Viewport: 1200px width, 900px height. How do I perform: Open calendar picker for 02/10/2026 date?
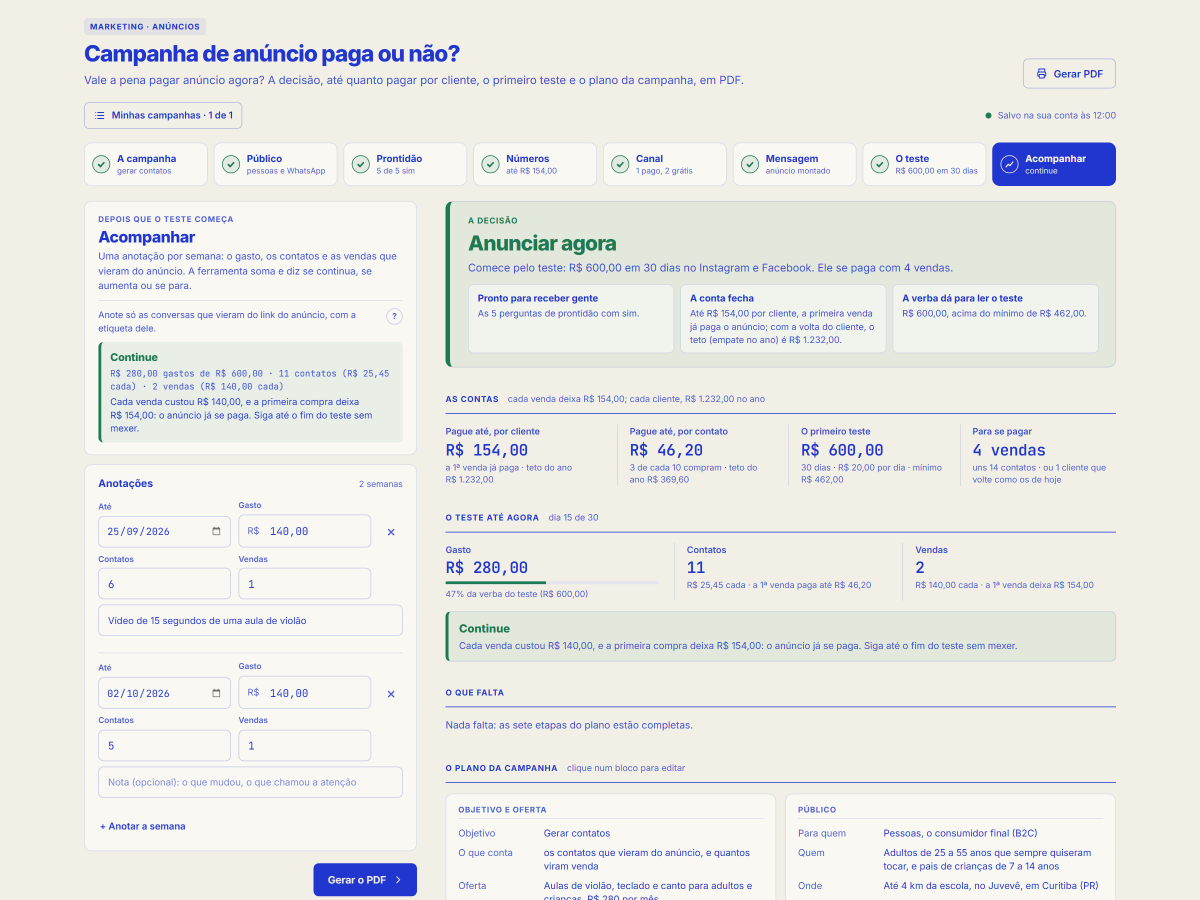click(217, 692)
